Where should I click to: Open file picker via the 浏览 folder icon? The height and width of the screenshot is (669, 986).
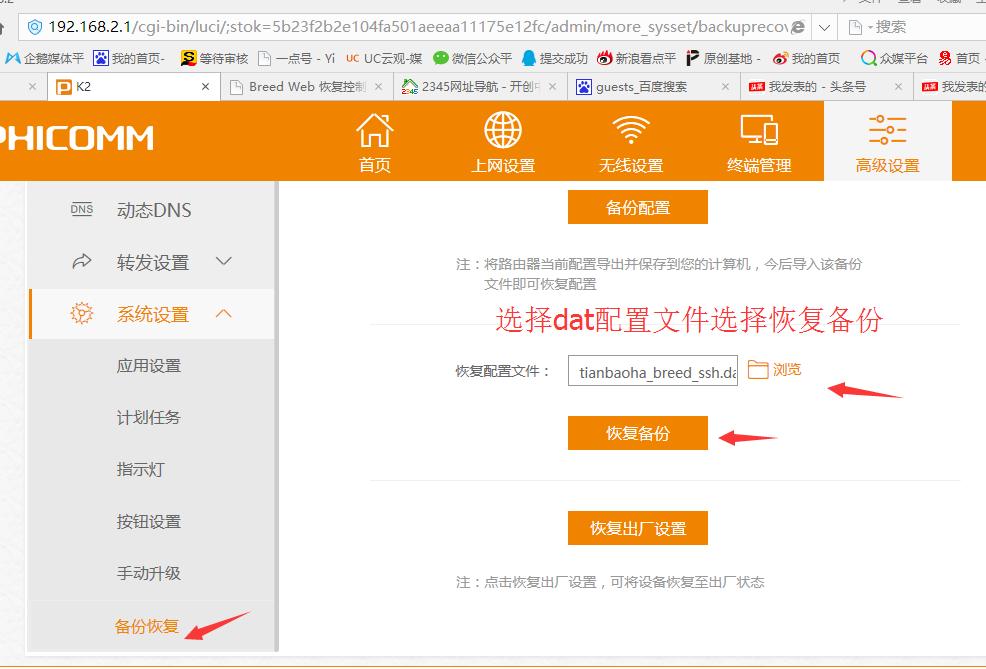pyautogui.click(x=757, y=369)
